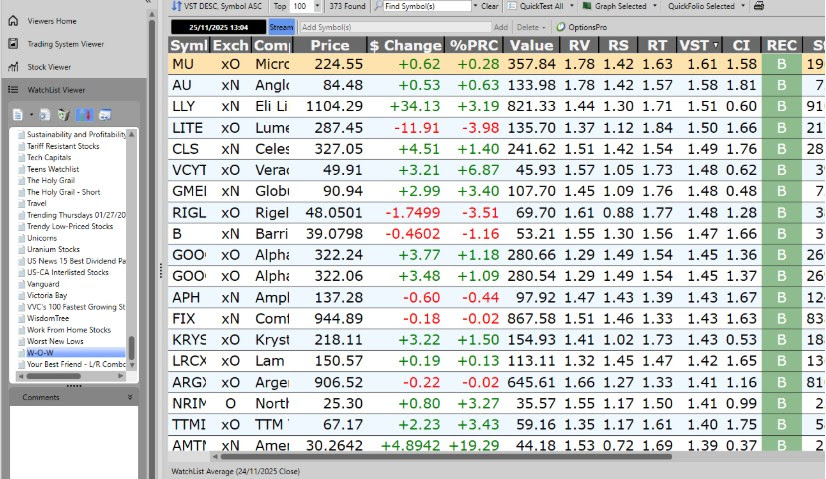Select The Holy Grail - Short watchlist
Screen dimensions: 826x479
click(x=63, y=192)
